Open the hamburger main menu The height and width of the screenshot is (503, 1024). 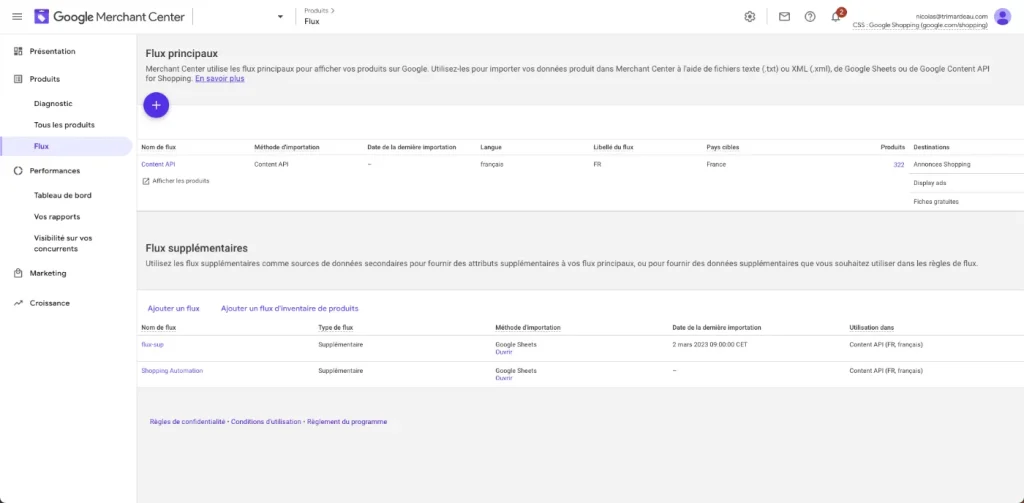[17, 16]
